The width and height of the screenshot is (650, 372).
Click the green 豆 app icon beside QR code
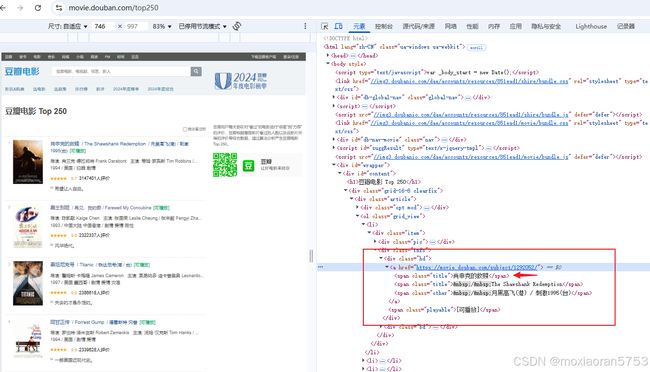tap(248, 165)
